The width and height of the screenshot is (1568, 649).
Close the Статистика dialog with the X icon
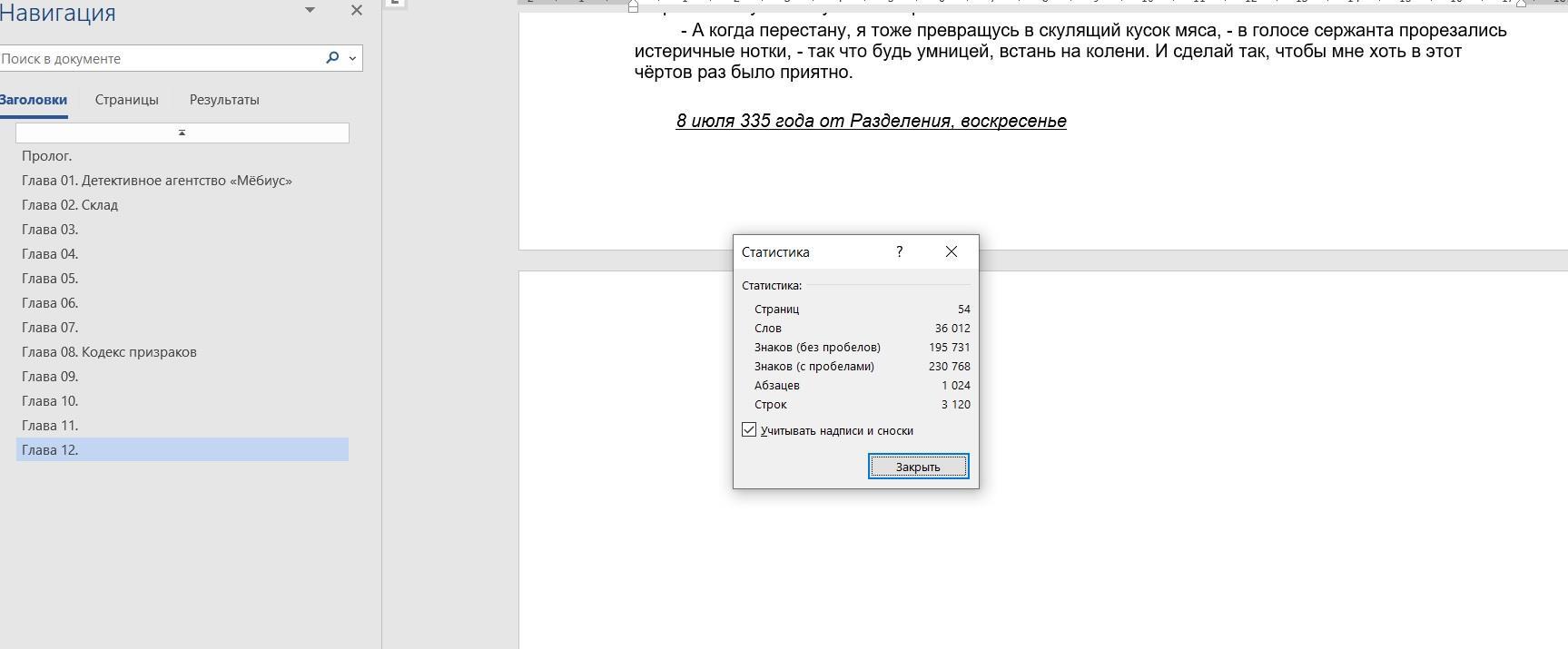click(951, 251)
